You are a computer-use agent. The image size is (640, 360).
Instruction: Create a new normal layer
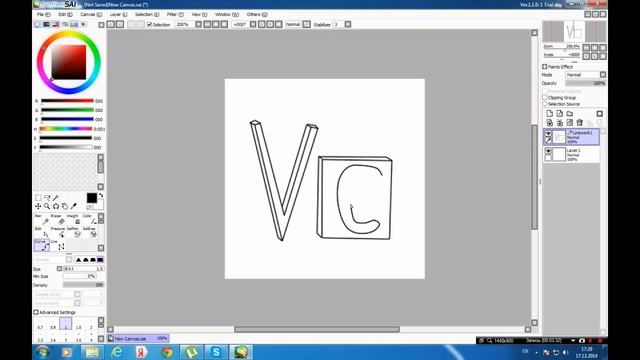pos(549,113)
